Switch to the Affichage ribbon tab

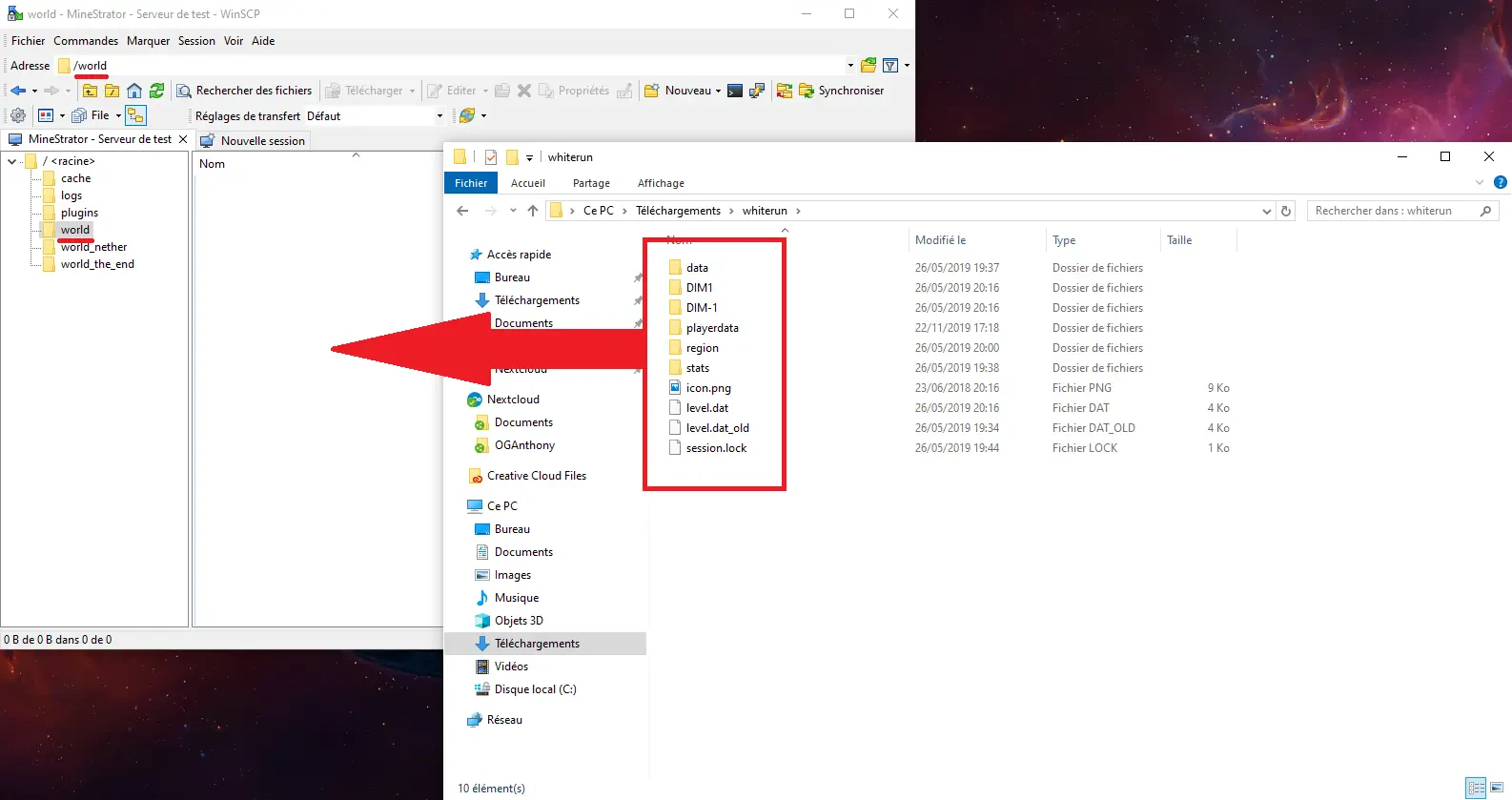661,183
